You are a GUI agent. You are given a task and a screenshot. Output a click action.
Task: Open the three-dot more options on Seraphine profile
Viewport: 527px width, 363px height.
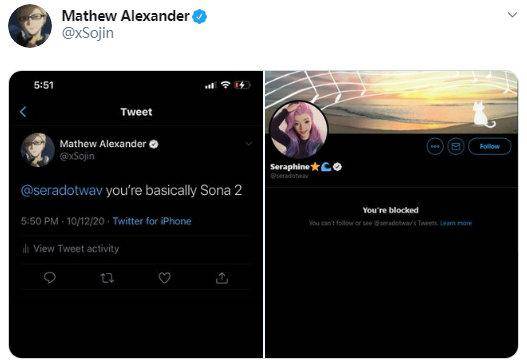point(435,147)
